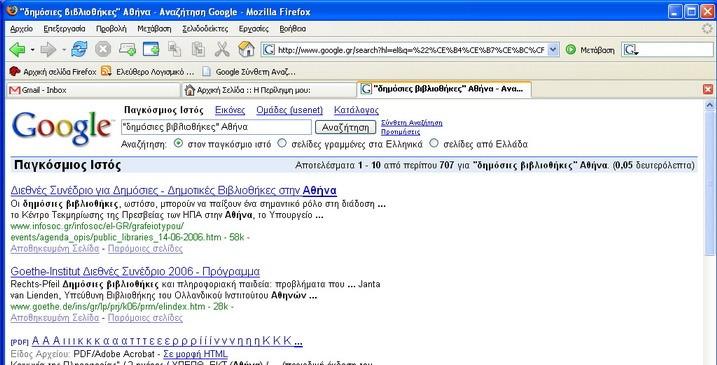Image resolution: width=717 pixels, height=365 pixels.
Task: Open the Μετάβαση menu
Action: 154,28
